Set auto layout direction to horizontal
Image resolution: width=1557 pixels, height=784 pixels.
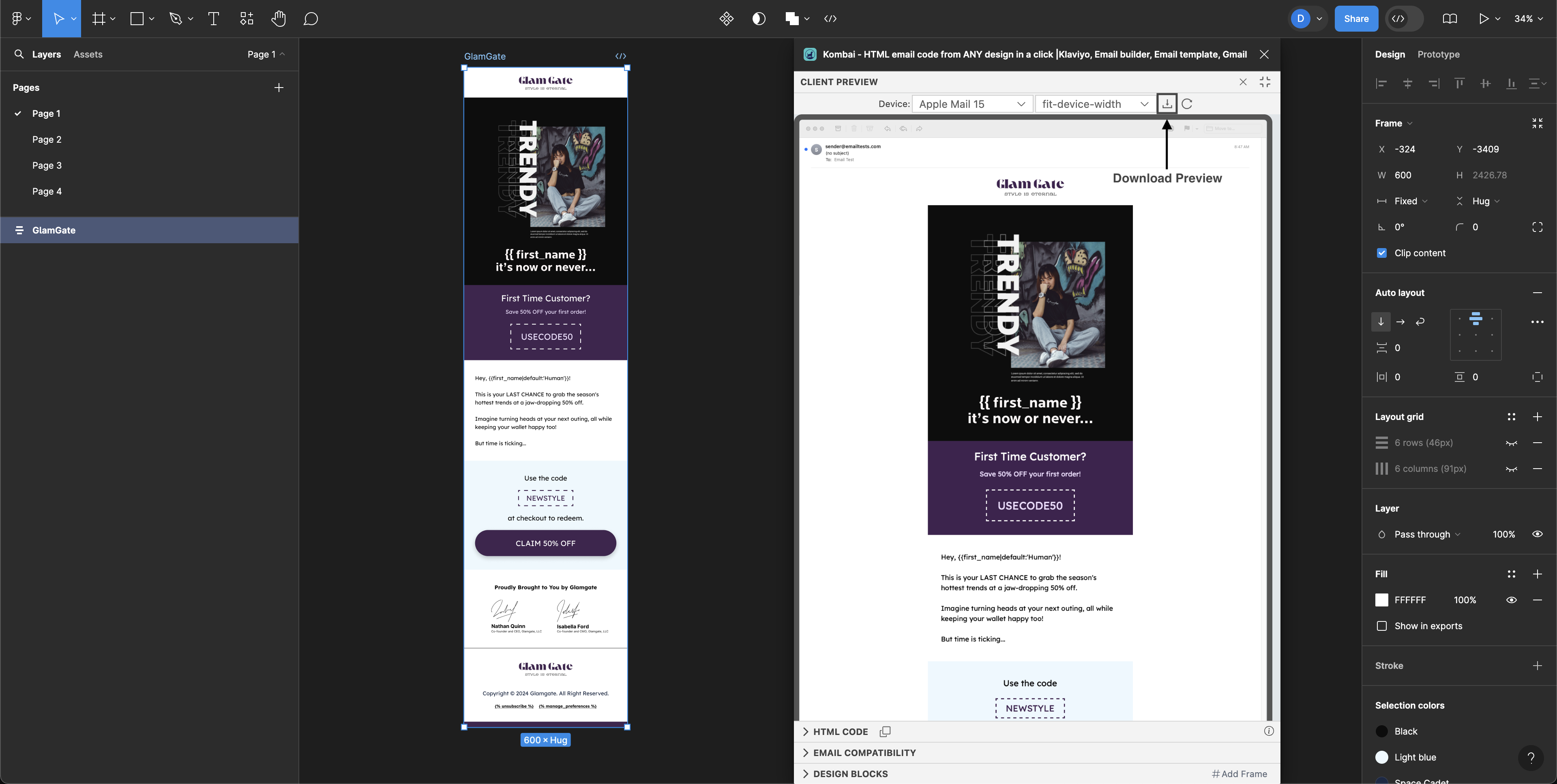click(1400, 321)
